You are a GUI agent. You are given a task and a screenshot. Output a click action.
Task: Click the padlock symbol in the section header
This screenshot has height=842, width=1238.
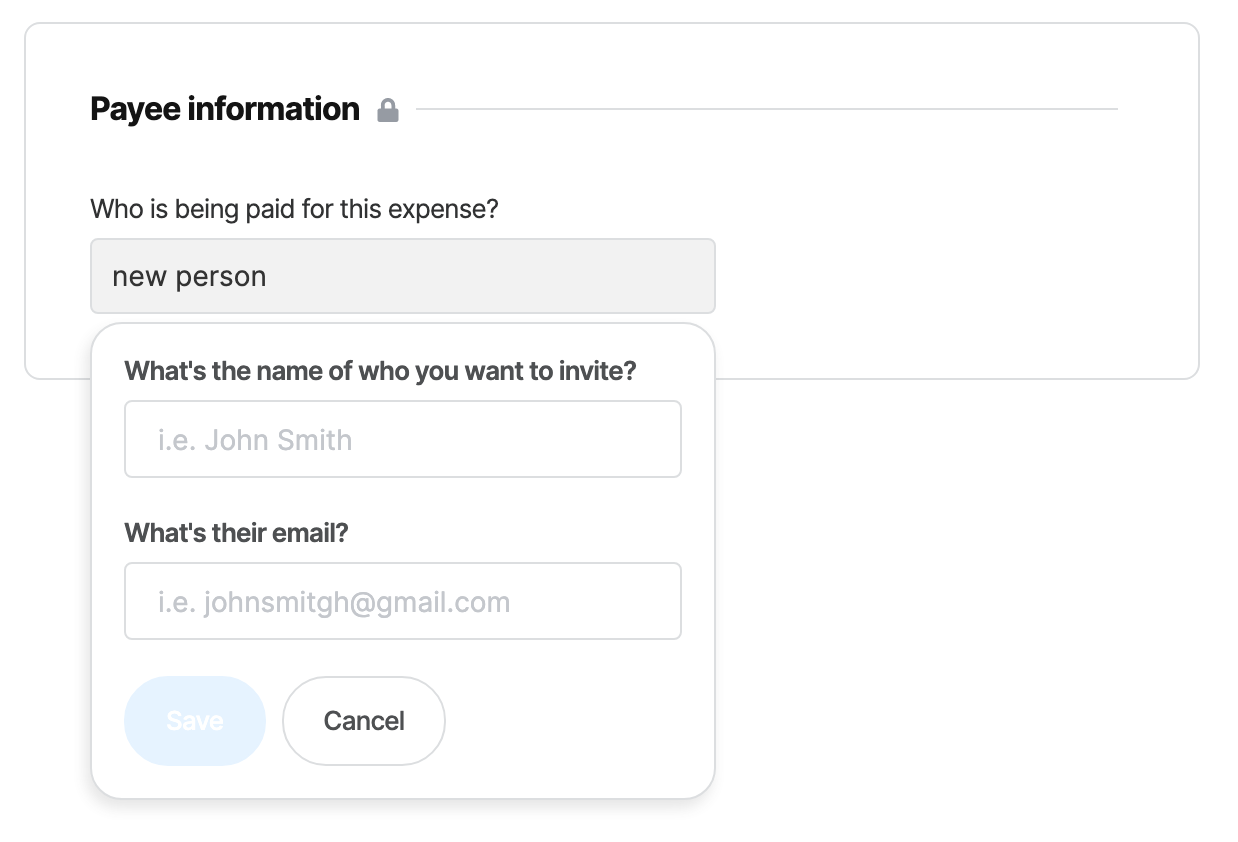[x=388, y=110]
